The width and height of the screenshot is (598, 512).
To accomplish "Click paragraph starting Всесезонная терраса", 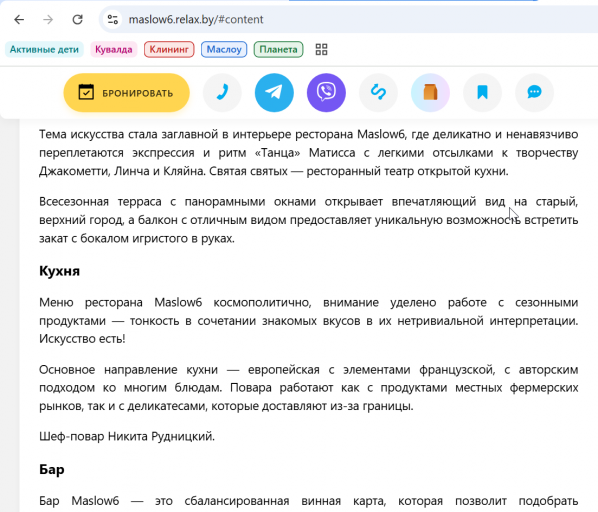I will pos(309,220).
